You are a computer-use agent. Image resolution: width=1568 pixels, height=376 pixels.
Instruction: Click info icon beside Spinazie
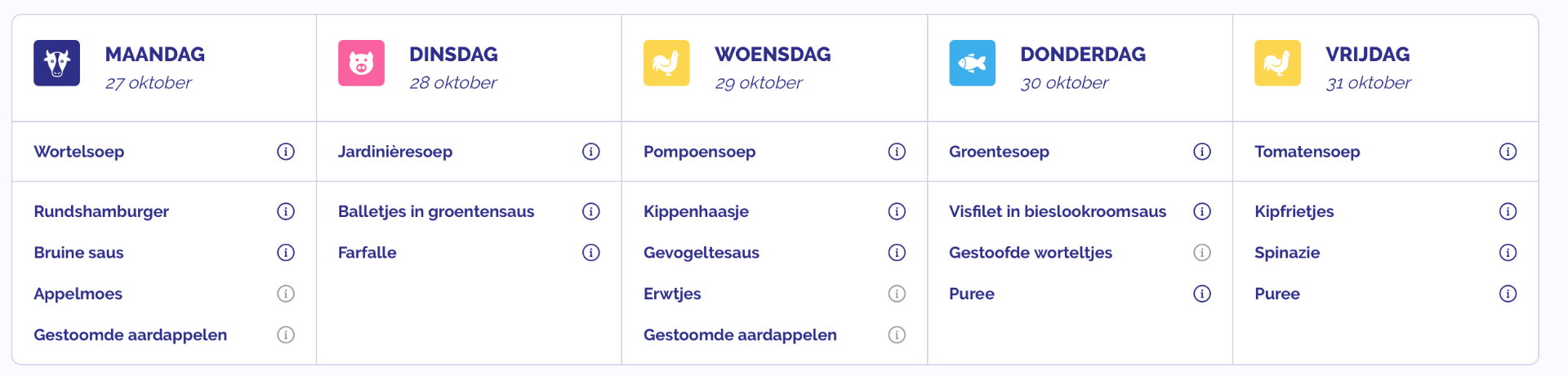coord(1508,253)
